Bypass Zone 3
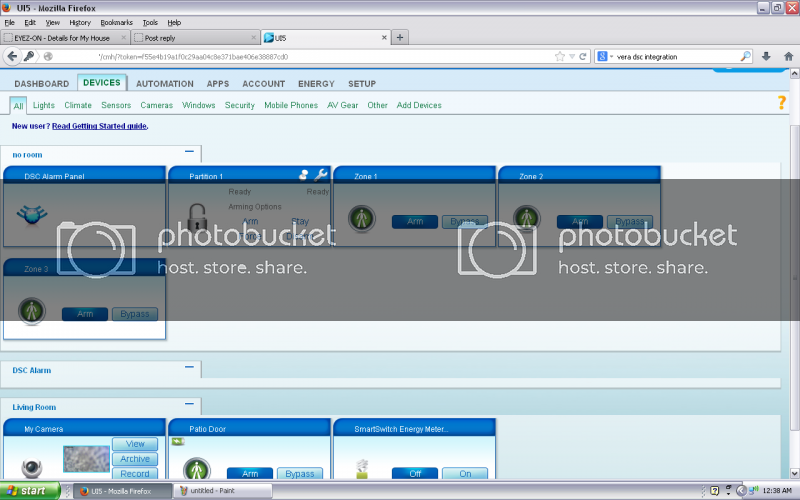The height and width of the screenshot is (500, 800). coord(135,314)
